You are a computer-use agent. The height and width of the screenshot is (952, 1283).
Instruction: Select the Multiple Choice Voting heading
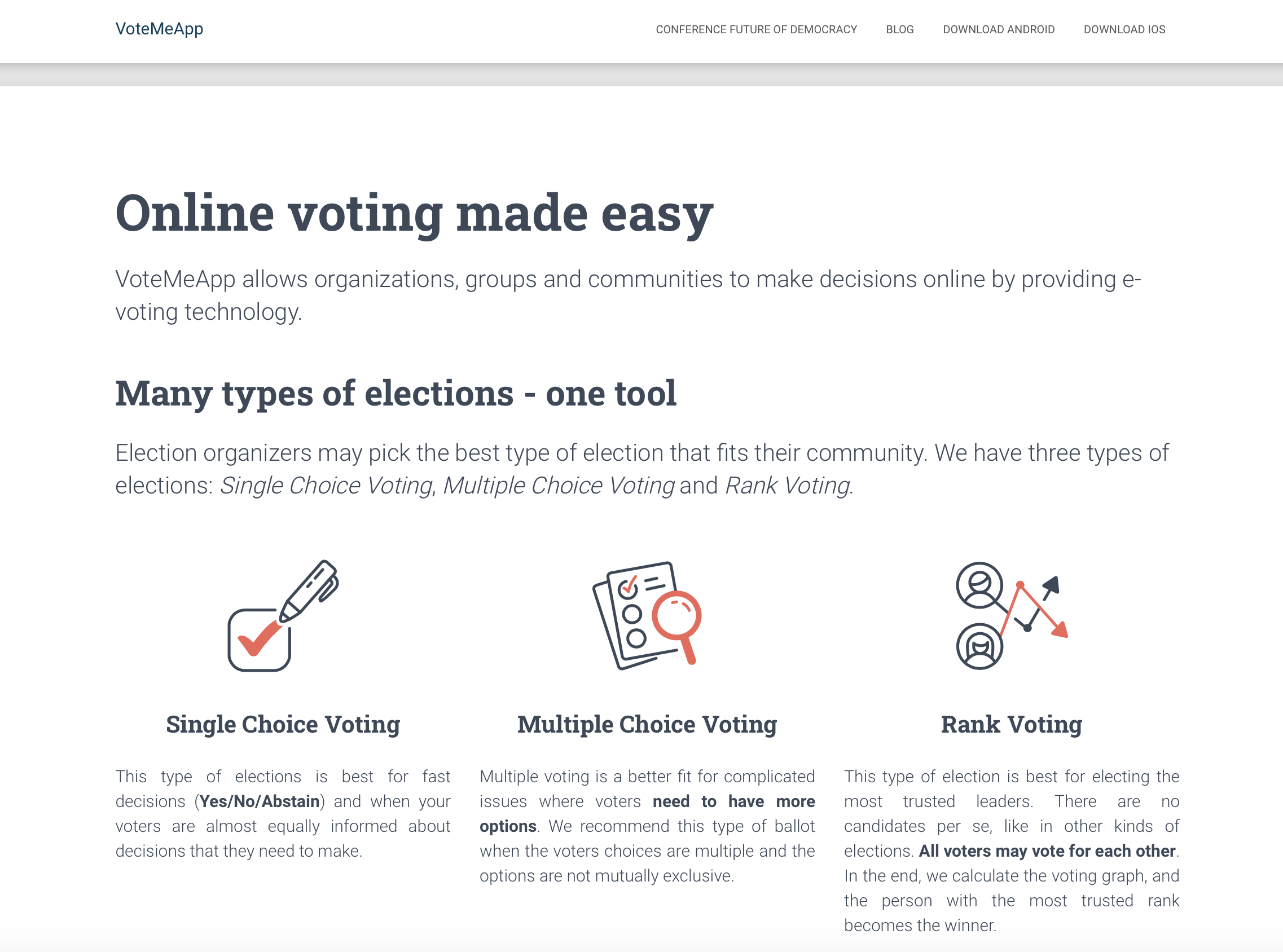(x=647, y=724)
